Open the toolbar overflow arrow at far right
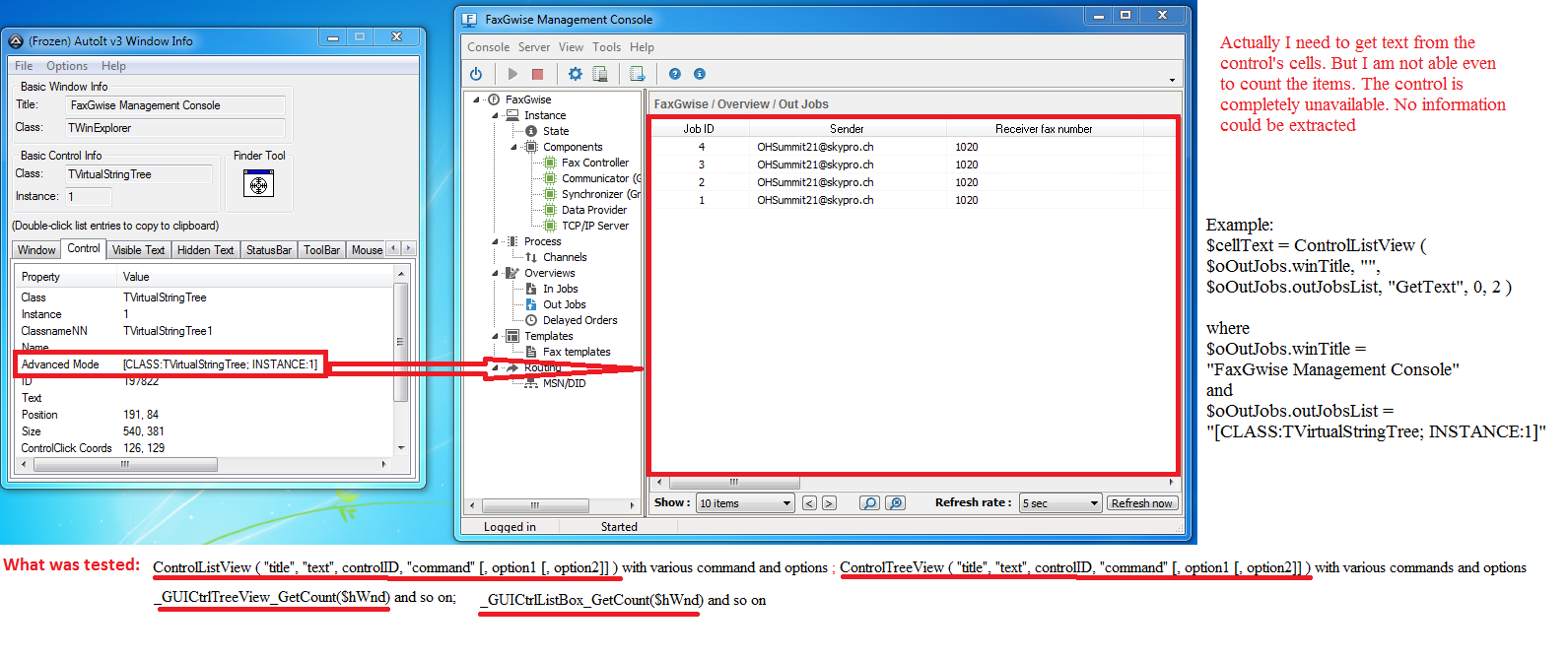This screenshot has width=1568, height=659. (1172, 80)
